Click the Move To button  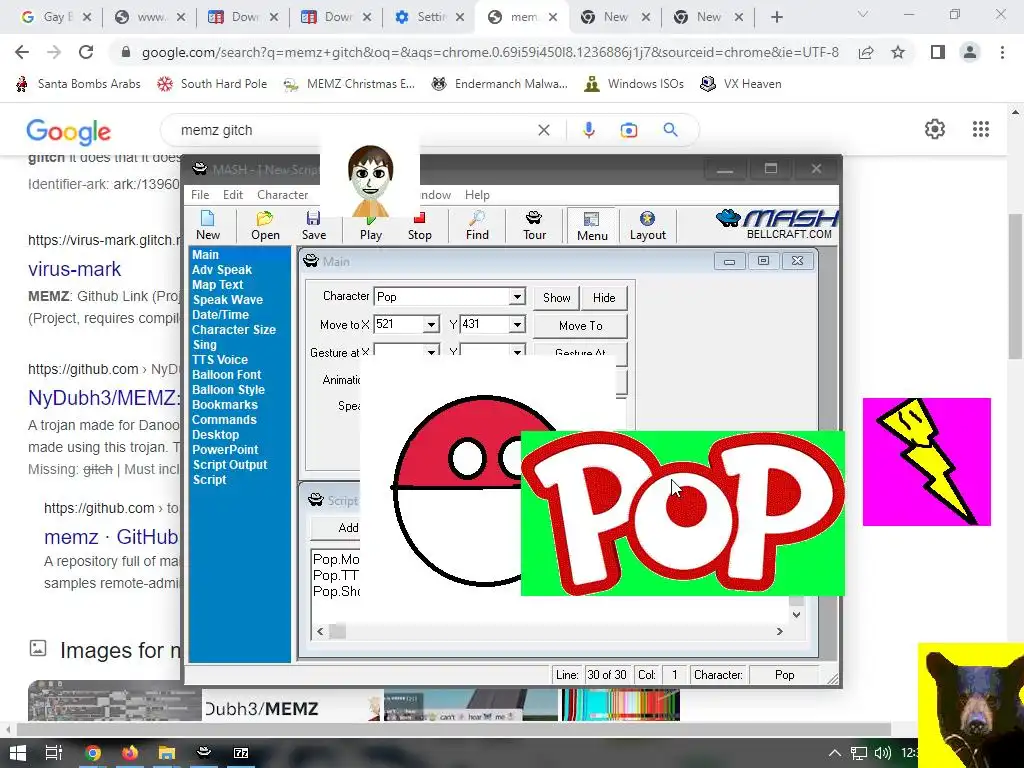coord(581,325)
